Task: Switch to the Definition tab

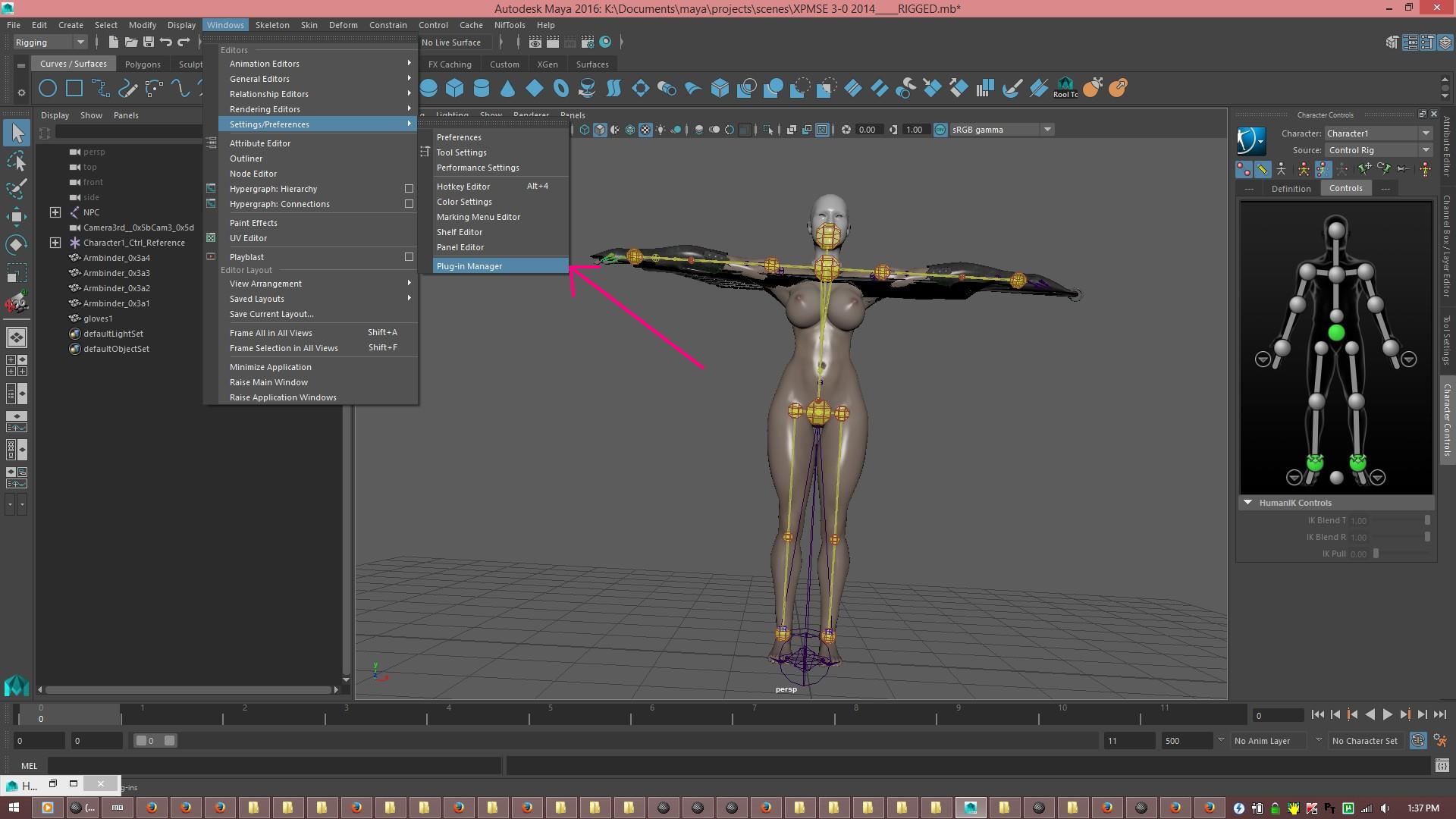Action: [x=1291, y=189]
